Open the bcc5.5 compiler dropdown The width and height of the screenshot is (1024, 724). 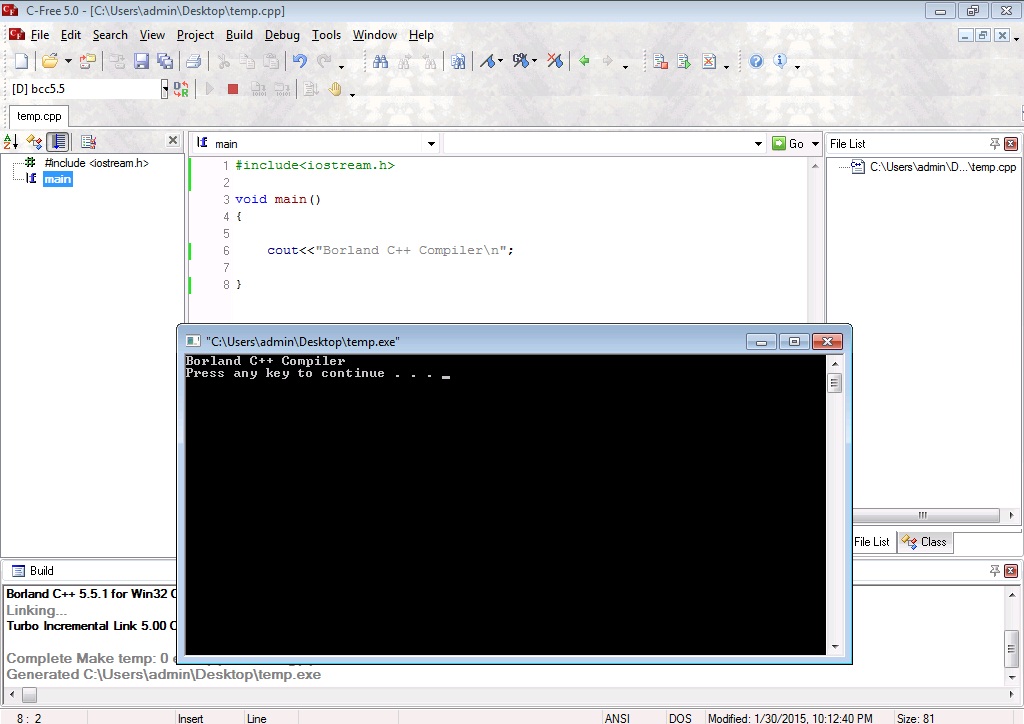point(165,89)
